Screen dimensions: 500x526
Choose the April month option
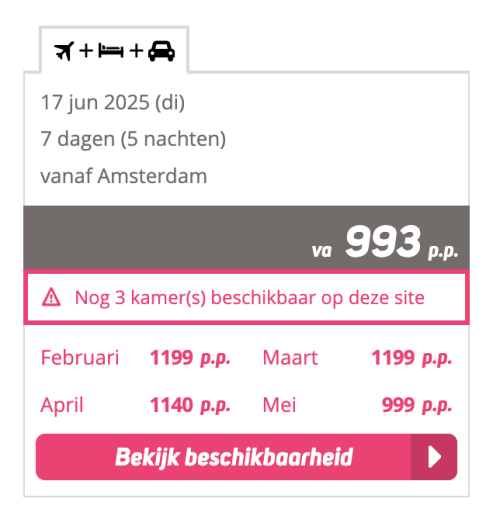coord(62,405)
